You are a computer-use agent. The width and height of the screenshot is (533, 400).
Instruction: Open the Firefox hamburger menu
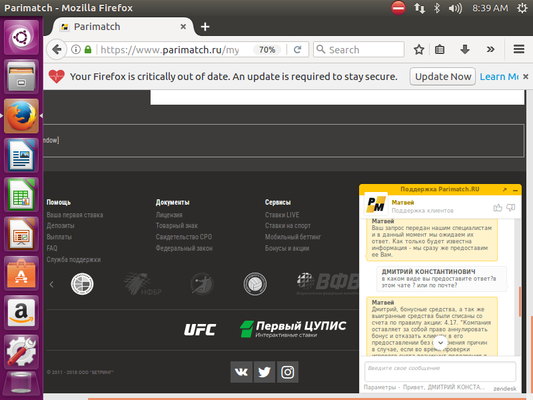[x=519, y=50]
